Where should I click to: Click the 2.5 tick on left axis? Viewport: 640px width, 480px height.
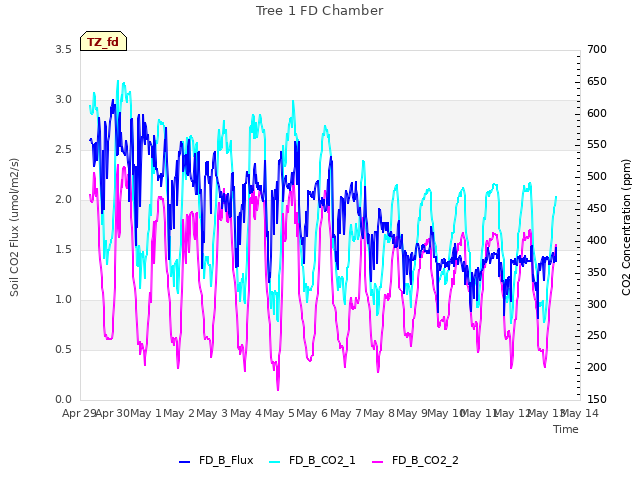(x=63, y=149)
